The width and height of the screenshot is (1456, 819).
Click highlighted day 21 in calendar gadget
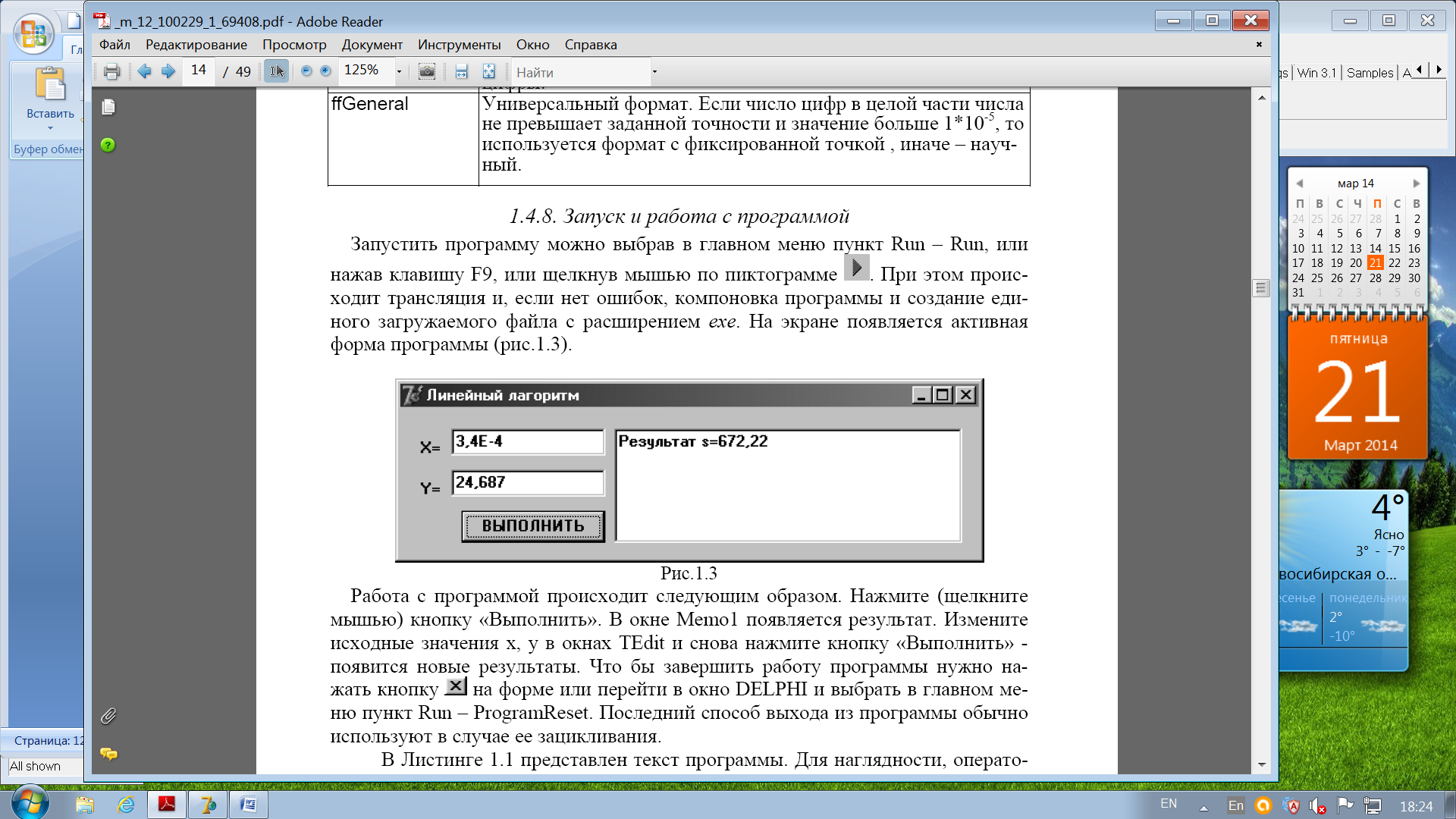tap(1375, 263)
